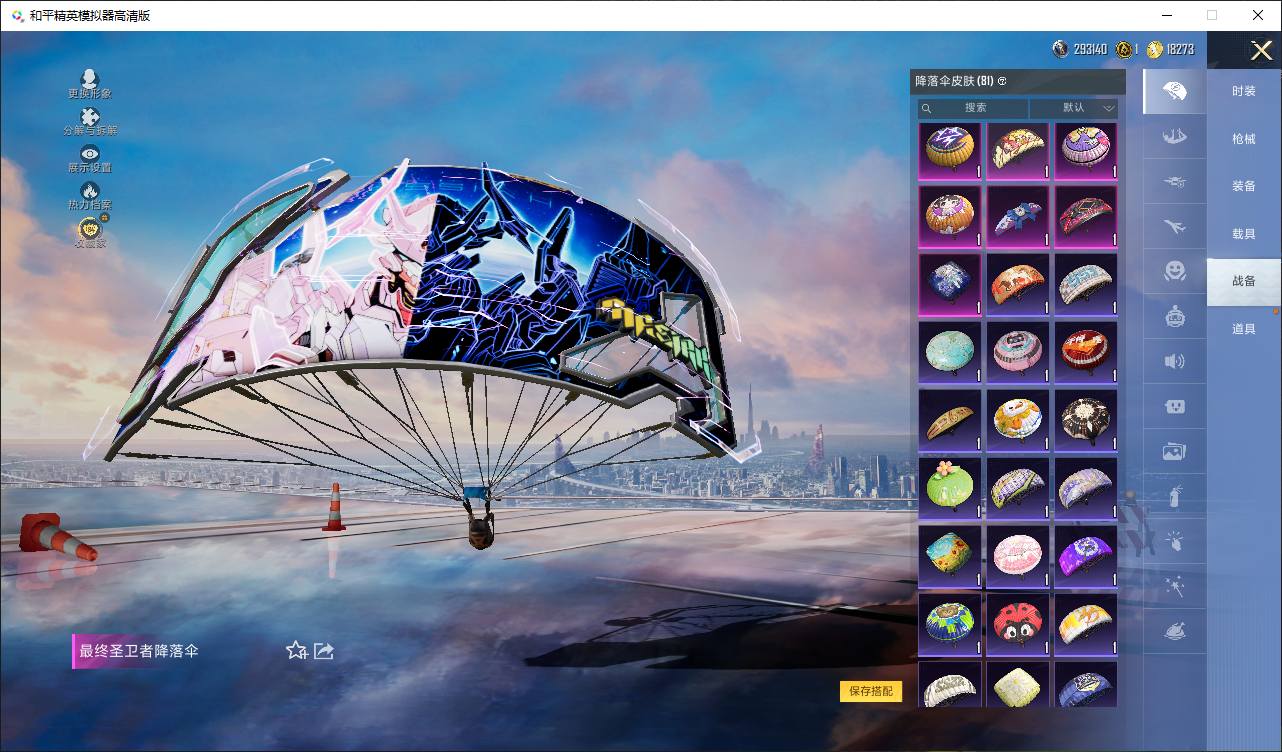The height and width of the screenshot is (752, 1282).
Task: Select the square face sticker category icon
Action: pyautogui.click(x=1175, y=406)
